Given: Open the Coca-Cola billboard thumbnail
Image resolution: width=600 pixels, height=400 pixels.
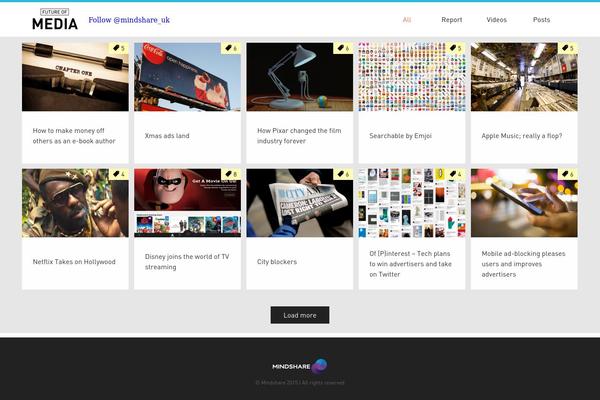Looking at the screenshot, I should click(x=188, y=77).
